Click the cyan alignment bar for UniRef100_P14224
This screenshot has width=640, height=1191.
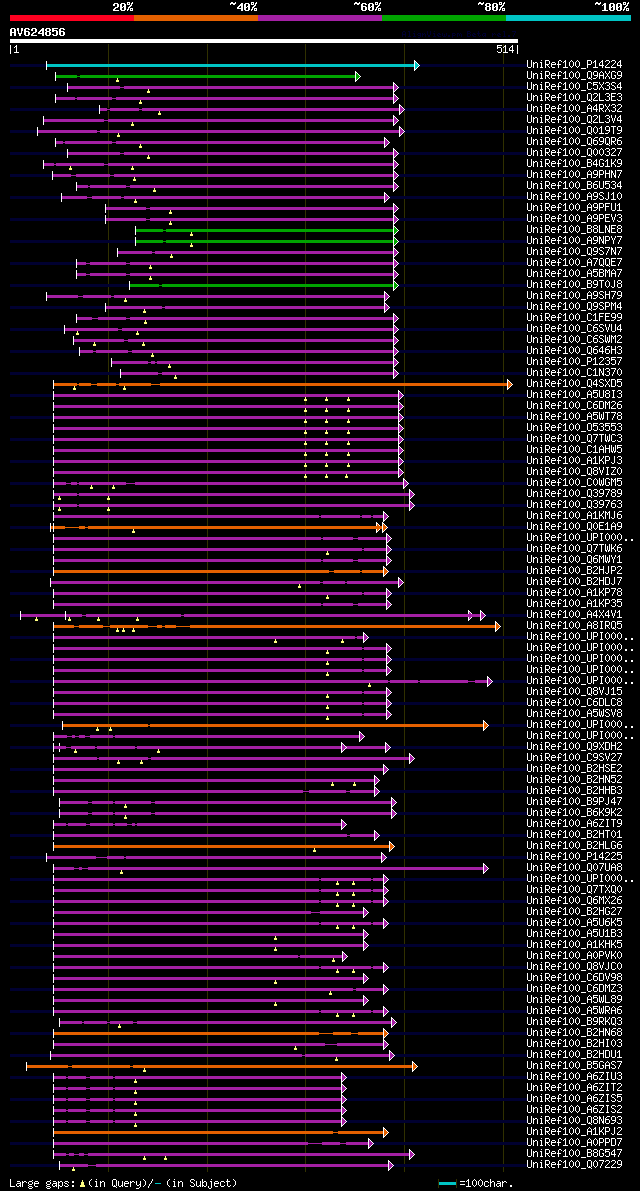231,65
